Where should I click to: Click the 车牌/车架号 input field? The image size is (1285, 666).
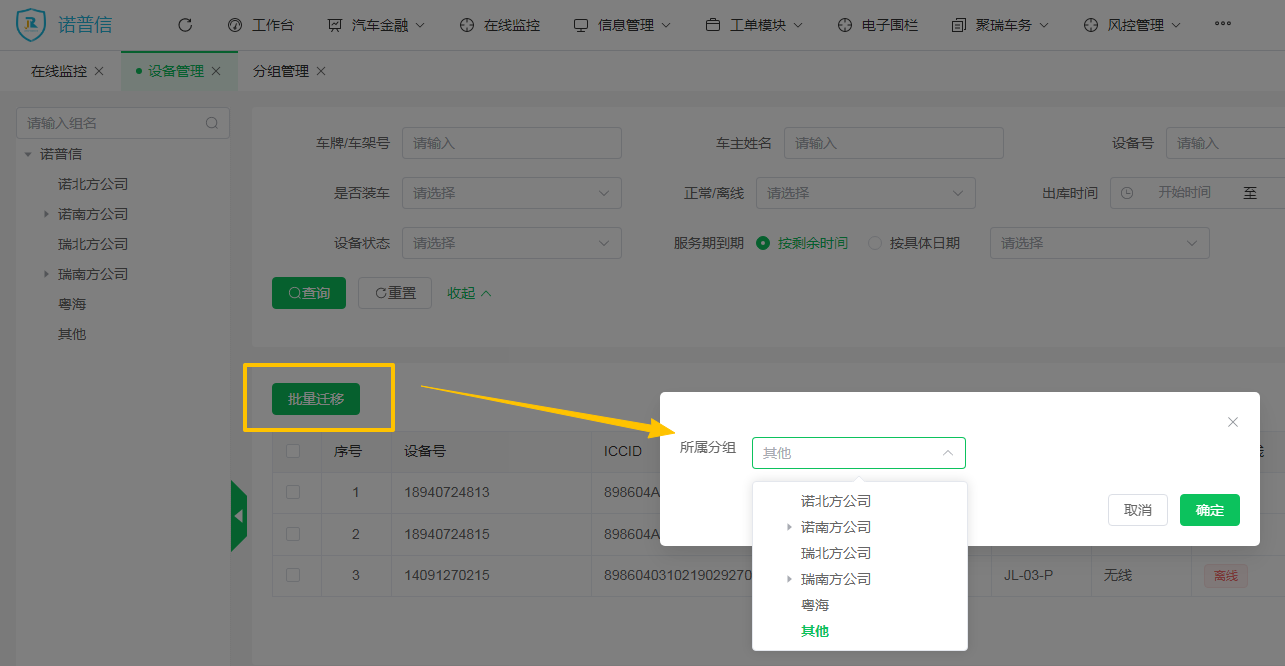click(x=511, y=143)
